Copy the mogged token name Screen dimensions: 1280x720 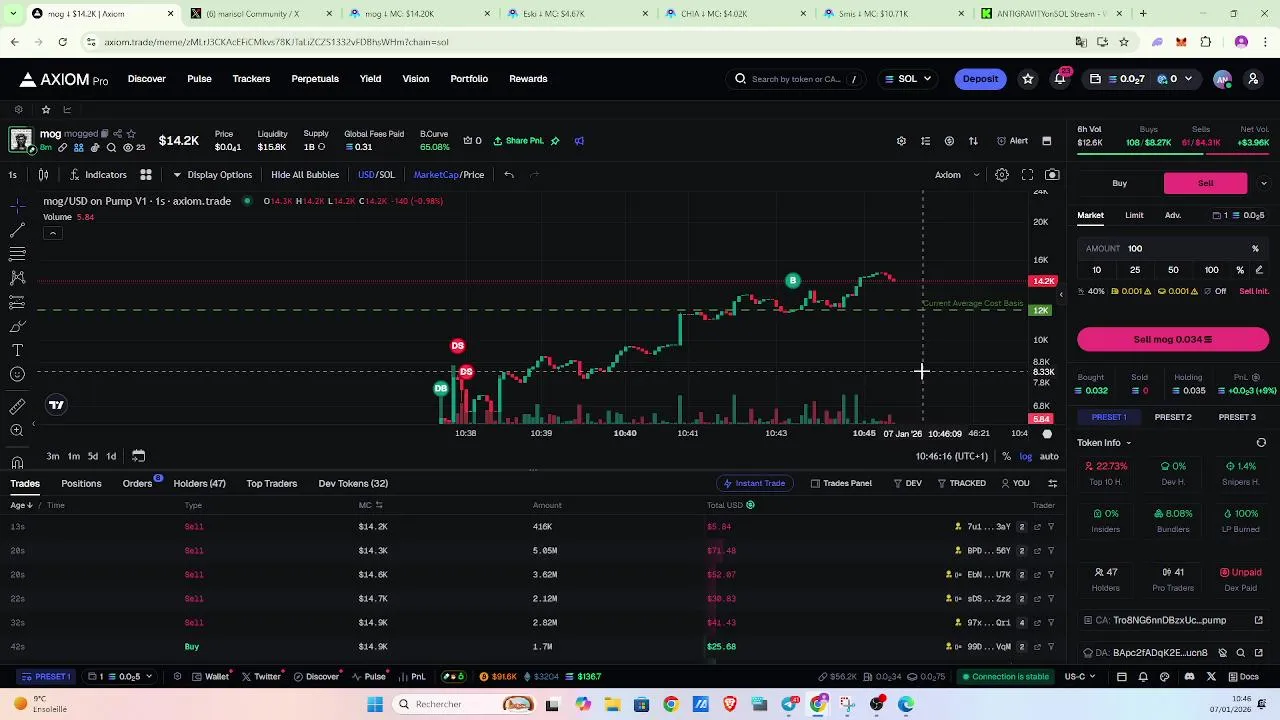point(104,134)
